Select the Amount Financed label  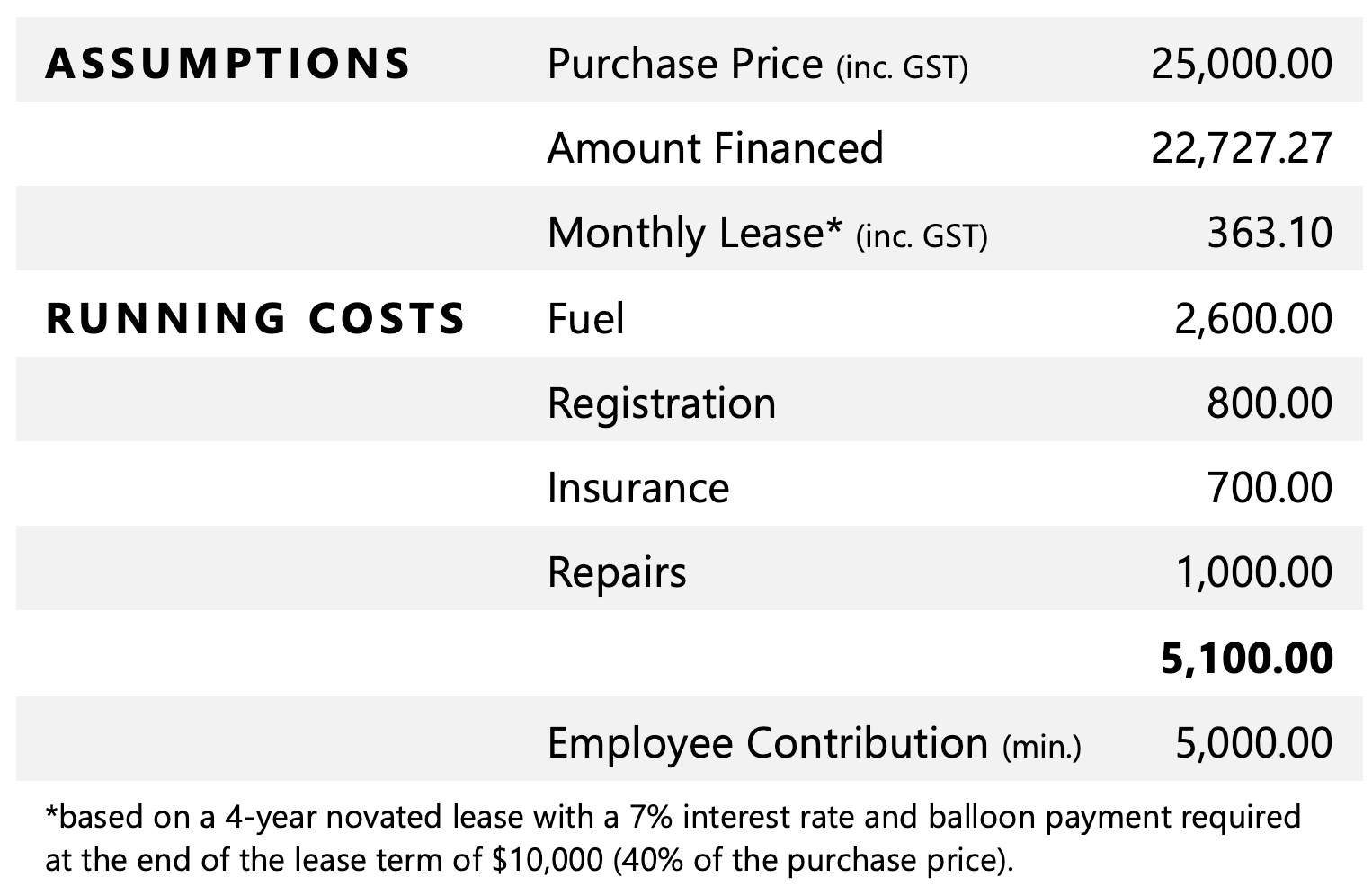click(x=715, y=148)
